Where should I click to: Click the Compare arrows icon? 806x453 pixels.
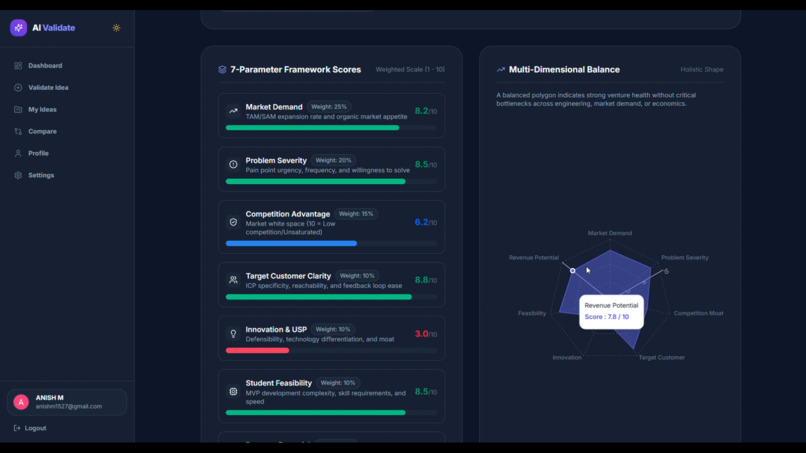18,132
